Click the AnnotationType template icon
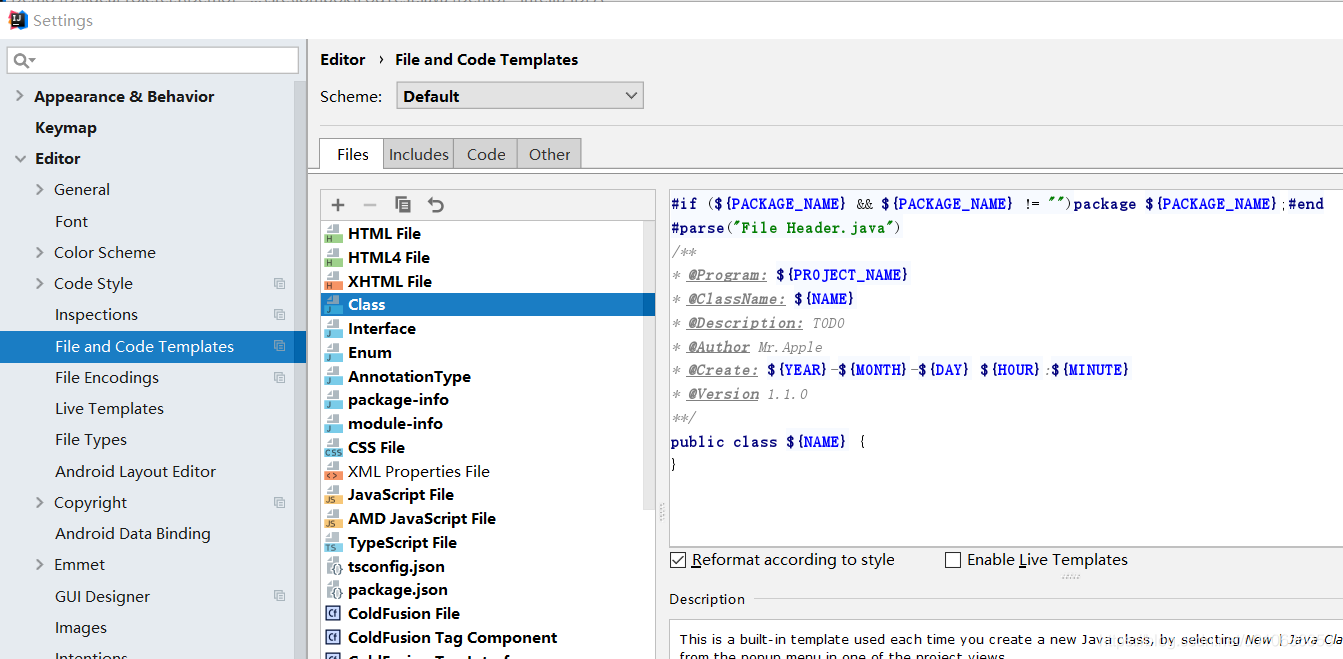 point(333,377)
